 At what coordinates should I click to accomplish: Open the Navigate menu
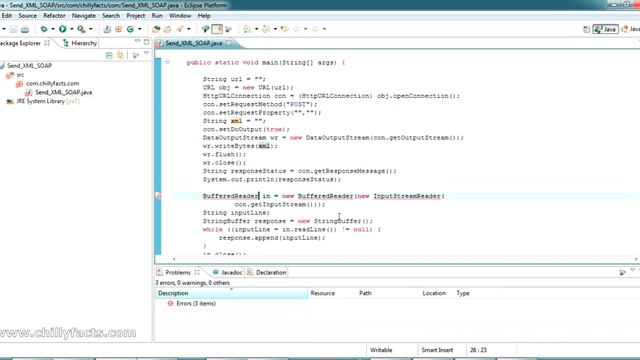click(x=84, y=16)
